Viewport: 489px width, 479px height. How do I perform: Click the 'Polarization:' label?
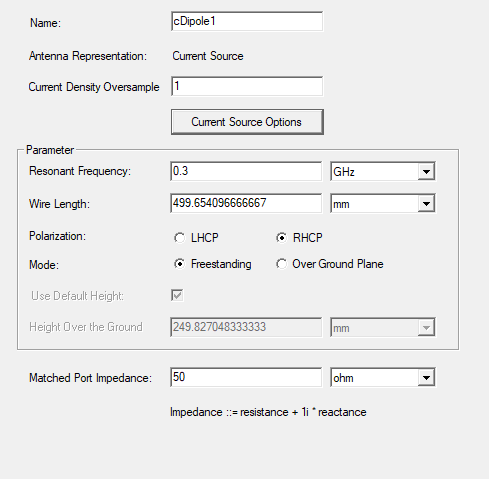(57, 236)
